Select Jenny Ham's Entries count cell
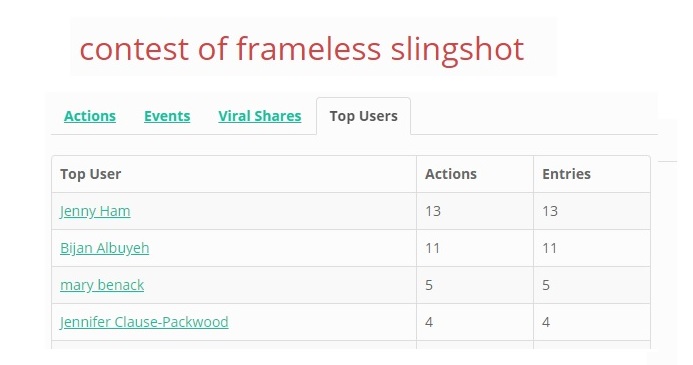This screenshot has width=693, height=365. coord(592,211)
